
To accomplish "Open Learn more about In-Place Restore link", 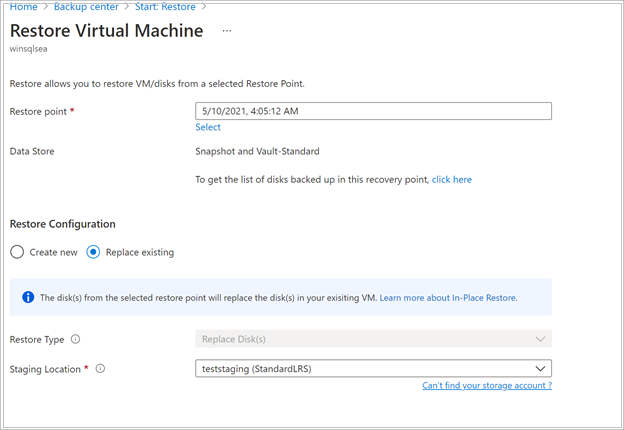I will (x=448, y=298).
